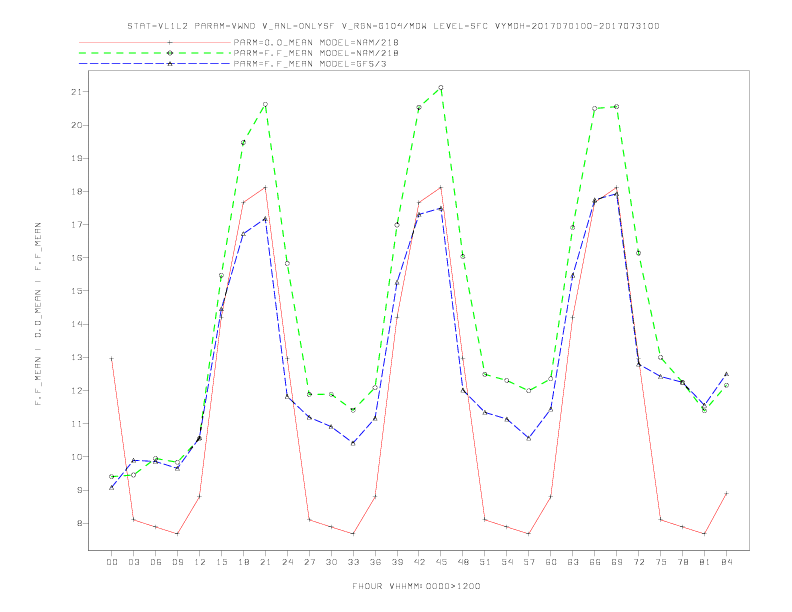Click x-axis forecast hour label 81

pos(705,562)
